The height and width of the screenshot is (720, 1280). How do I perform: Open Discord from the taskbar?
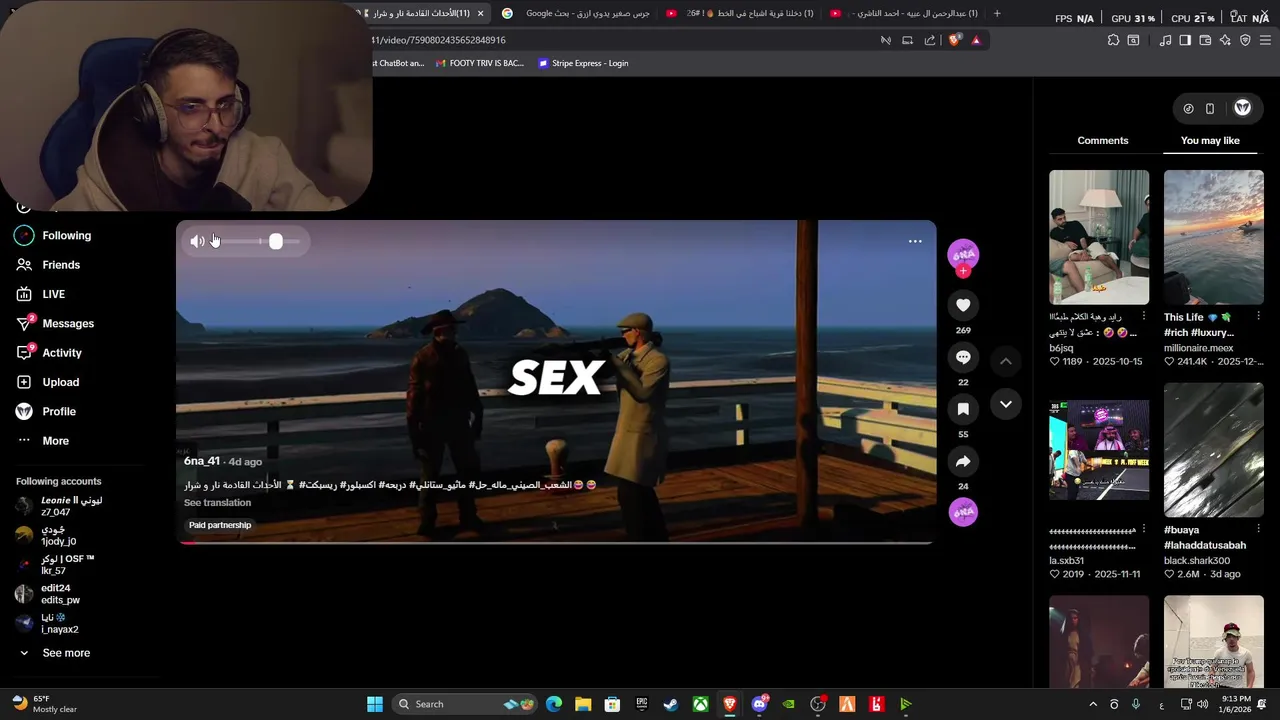[x=759, y=704]
